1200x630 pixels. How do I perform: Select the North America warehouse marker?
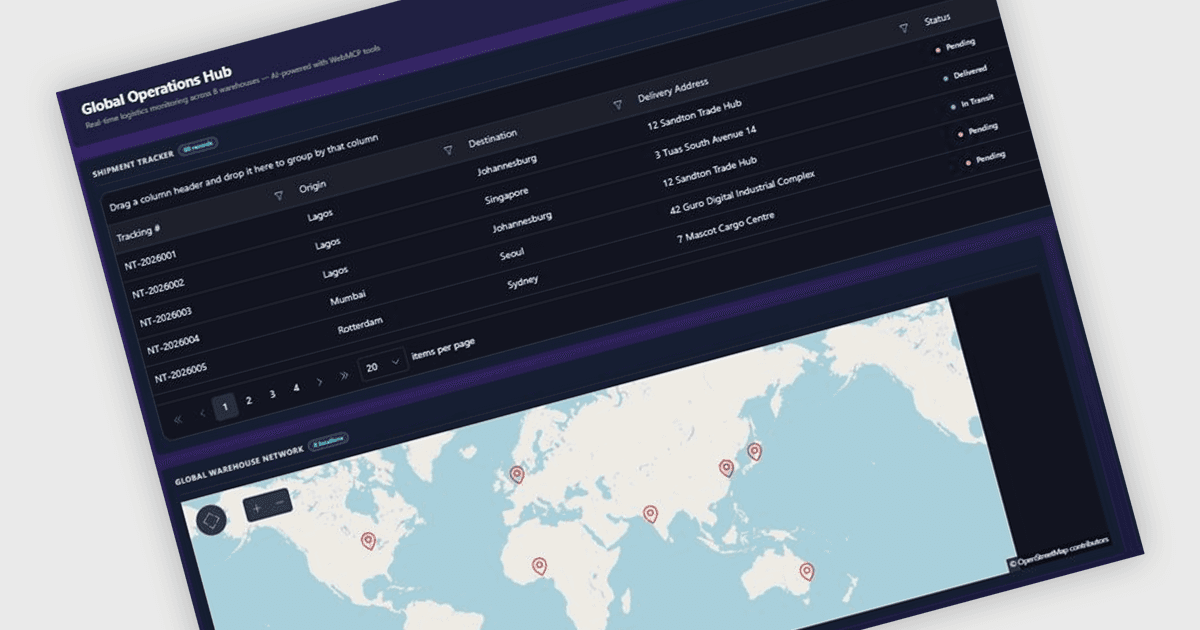(368, 542)
